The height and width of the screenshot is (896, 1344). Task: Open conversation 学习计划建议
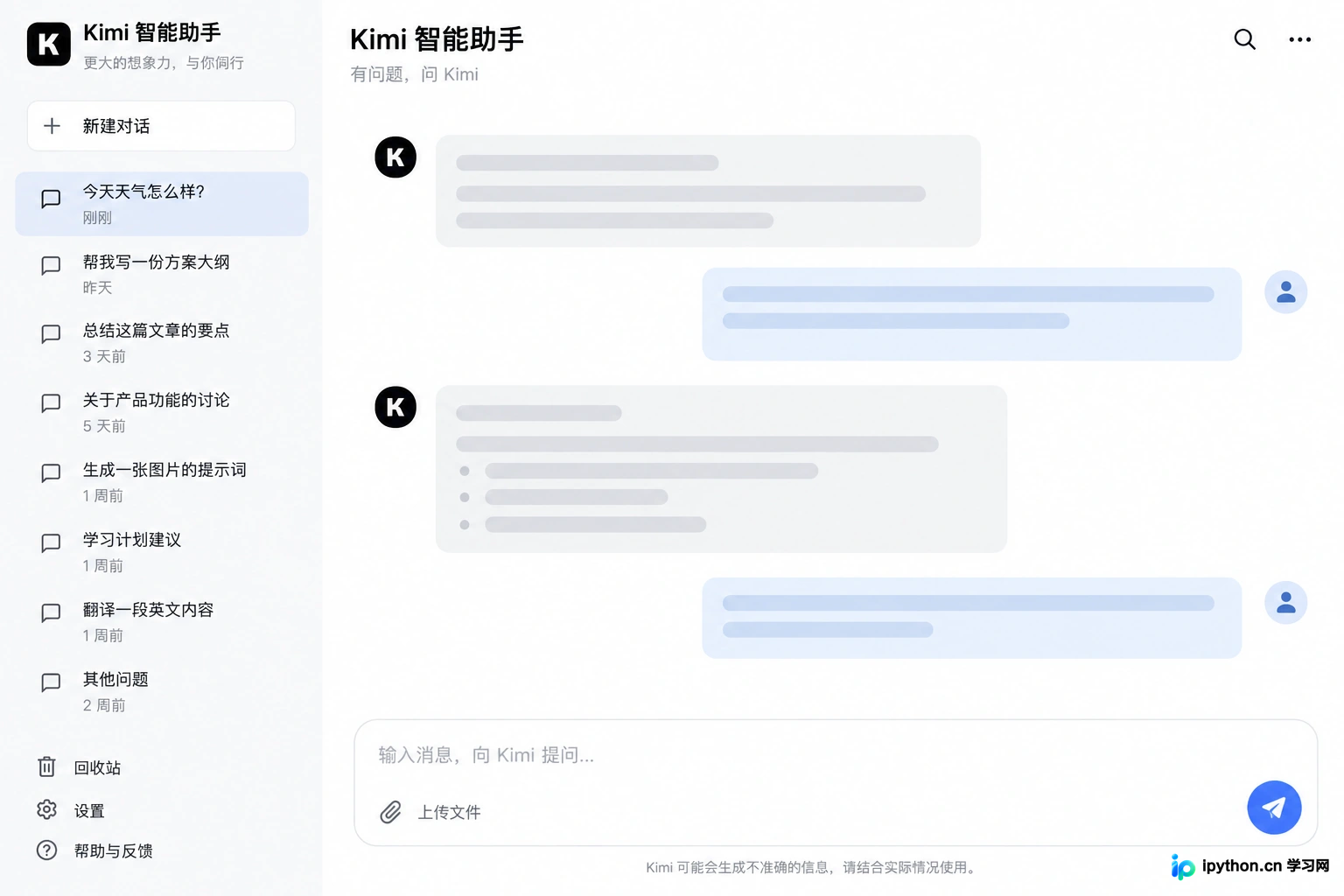(162, 552)
